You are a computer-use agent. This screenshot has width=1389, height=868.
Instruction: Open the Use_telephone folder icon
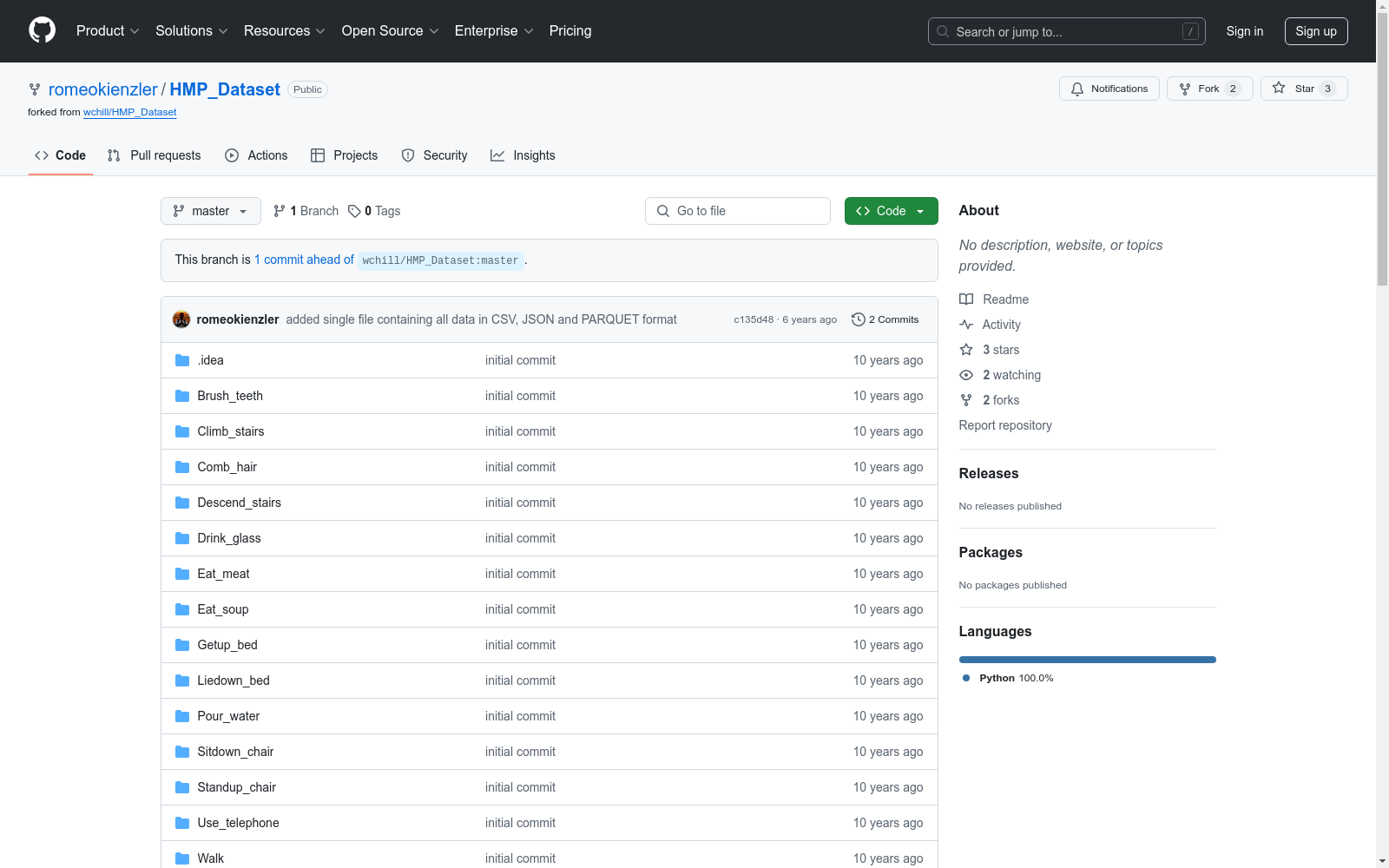coord(182,823)
